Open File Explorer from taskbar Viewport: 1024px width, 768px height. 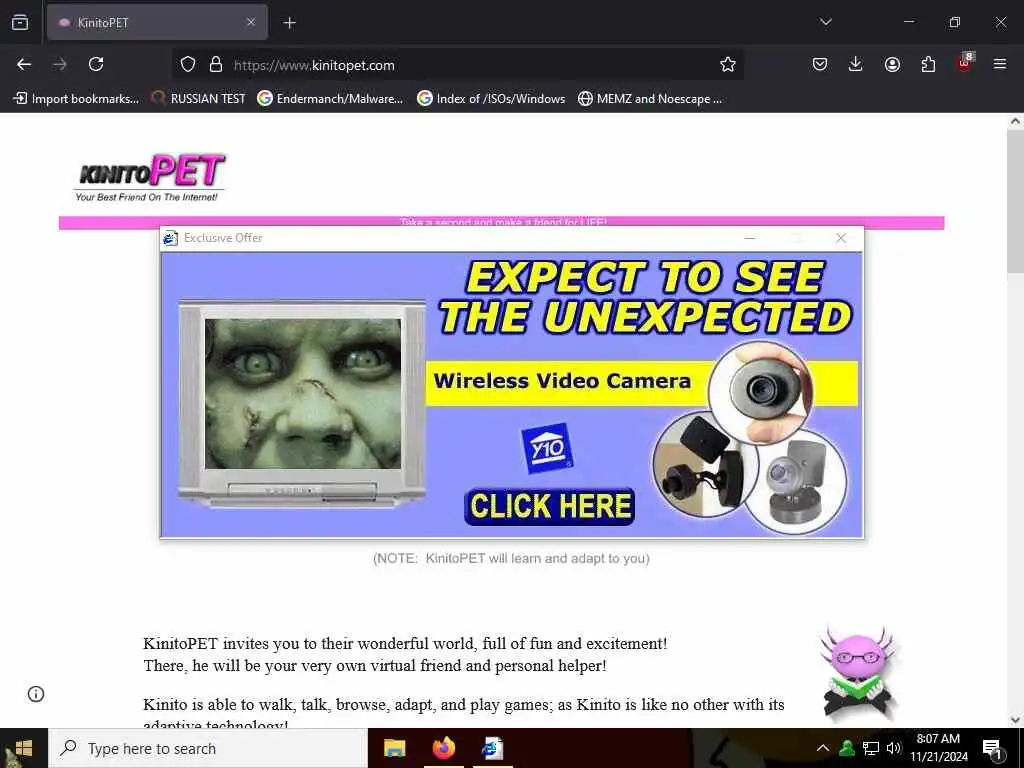(x=394, y=748)
